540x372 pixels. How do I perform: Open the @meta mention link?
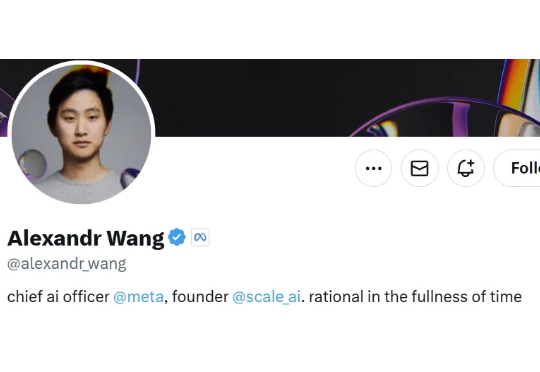(138, 297)
